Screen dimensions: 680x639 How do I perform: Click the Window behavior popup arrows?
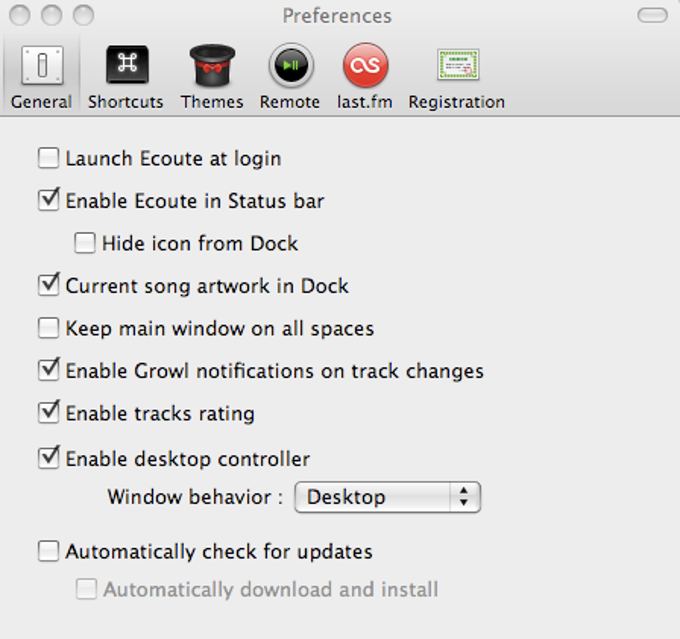(x=464, y=497)
